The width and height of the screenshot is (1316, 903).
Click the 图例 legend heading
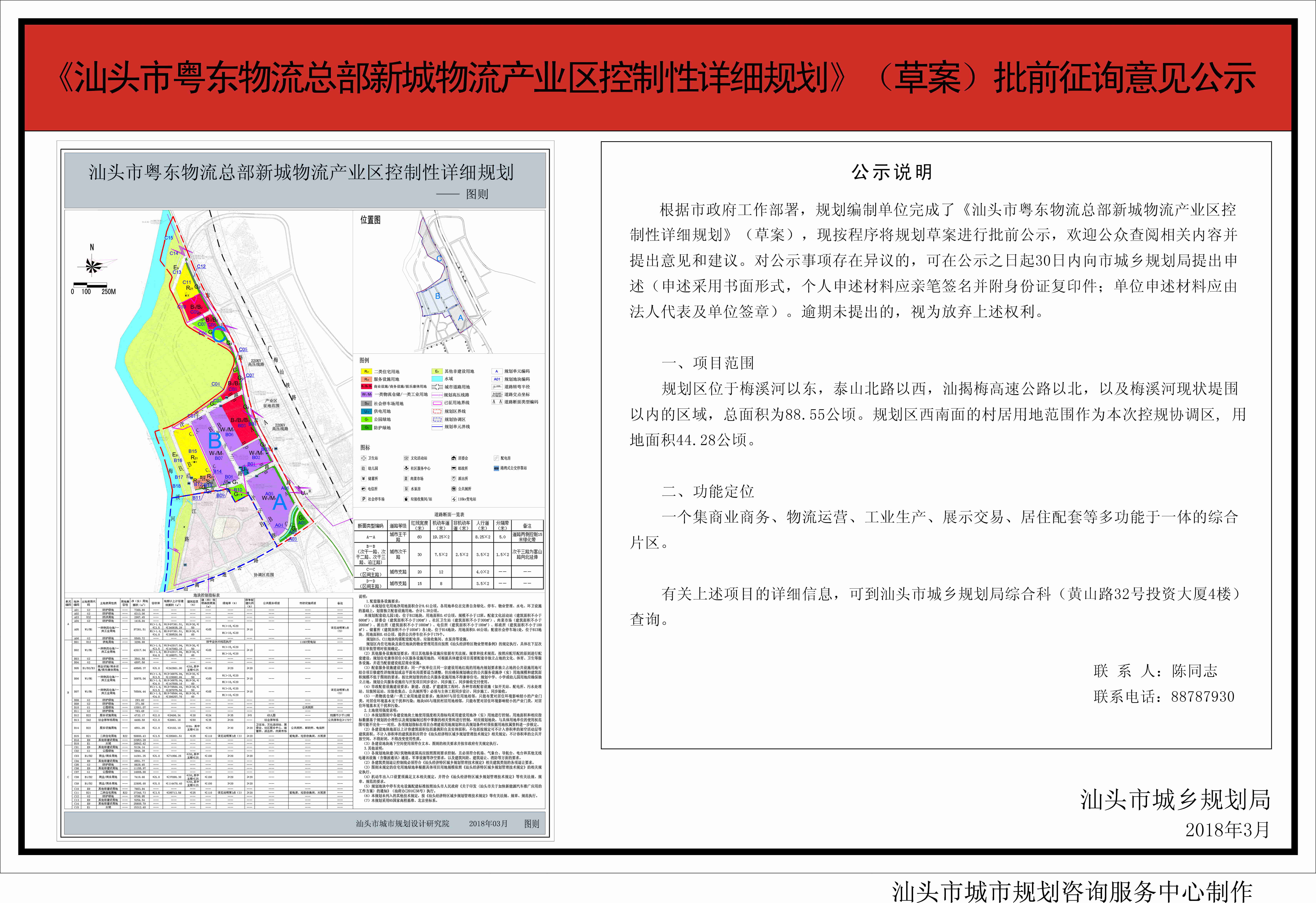[364, 360]
